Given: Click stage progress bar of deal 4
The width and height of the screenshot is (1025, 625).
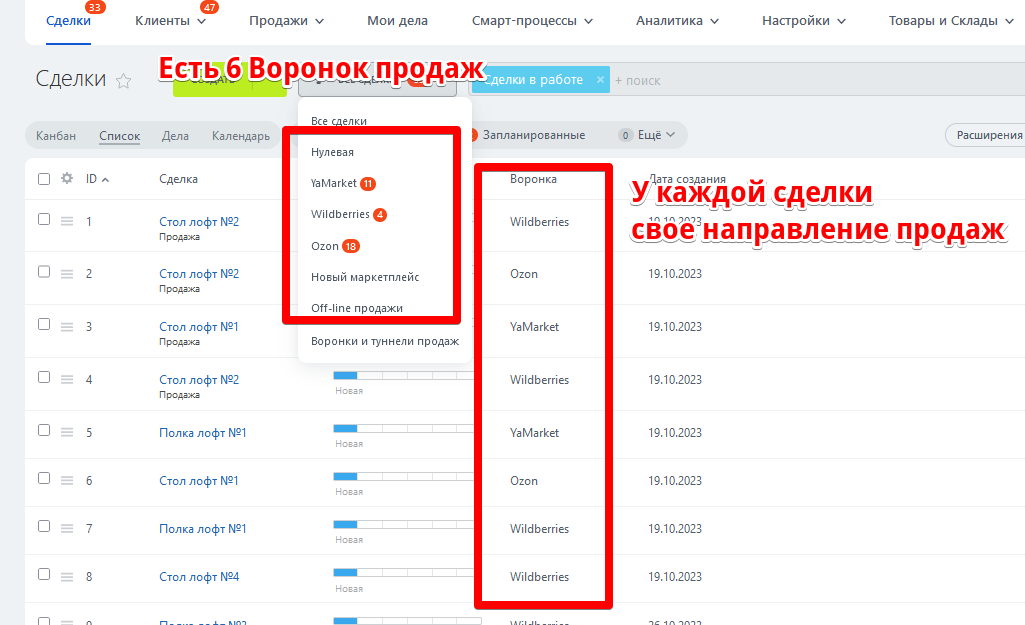Looking at the screenshot, I should click(x=403, y=375).
